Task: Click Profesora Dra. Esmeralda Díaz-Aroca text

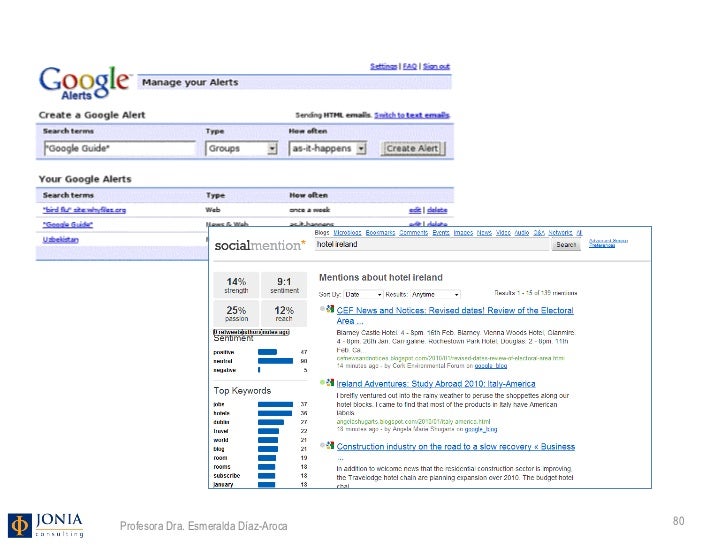Action: pyautogui.click(x=204, y=526)
